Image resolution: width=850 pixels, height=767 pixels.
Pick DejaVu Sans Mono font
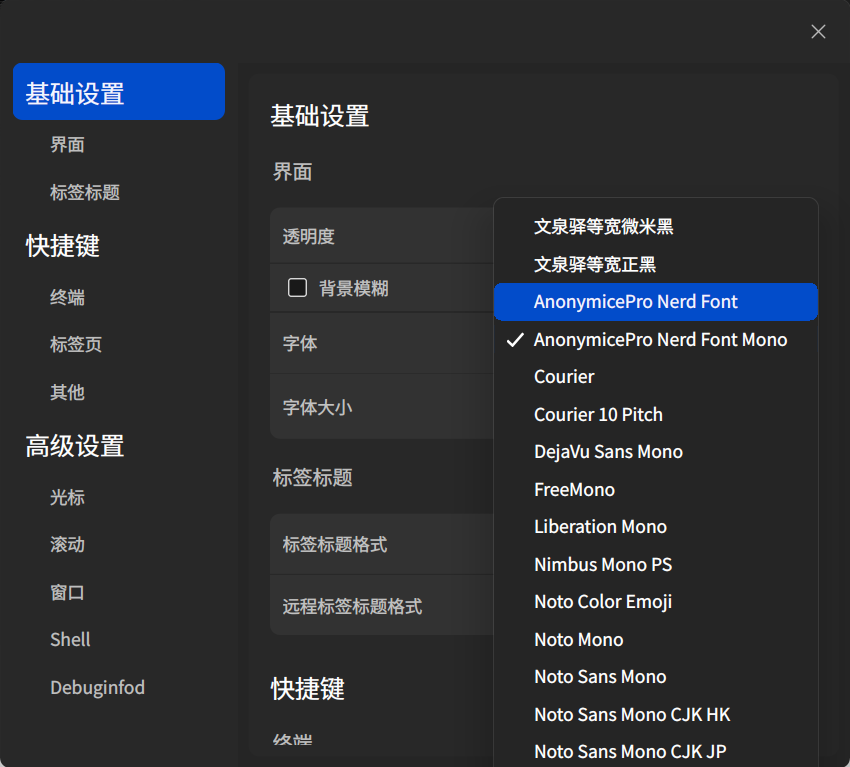tap(655, 452)
